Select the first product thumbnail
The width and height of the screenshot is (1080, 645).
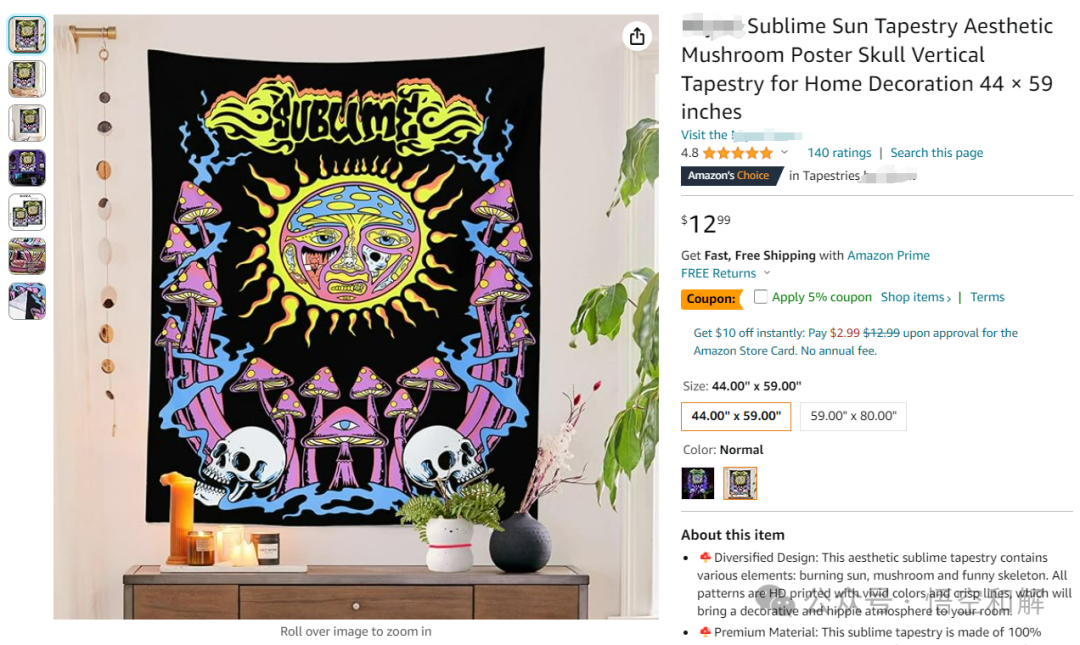pyautogui.click(x=27, y=34)
